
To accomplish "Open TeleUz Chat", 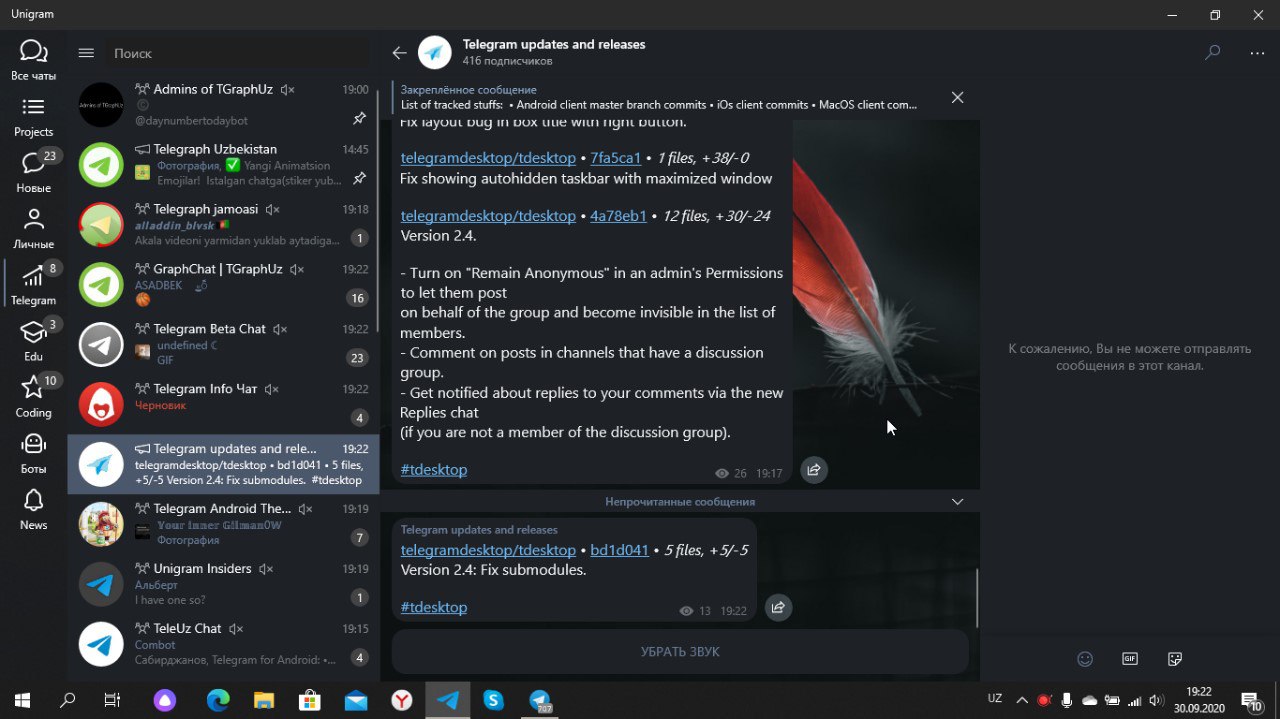I will 223,644.
